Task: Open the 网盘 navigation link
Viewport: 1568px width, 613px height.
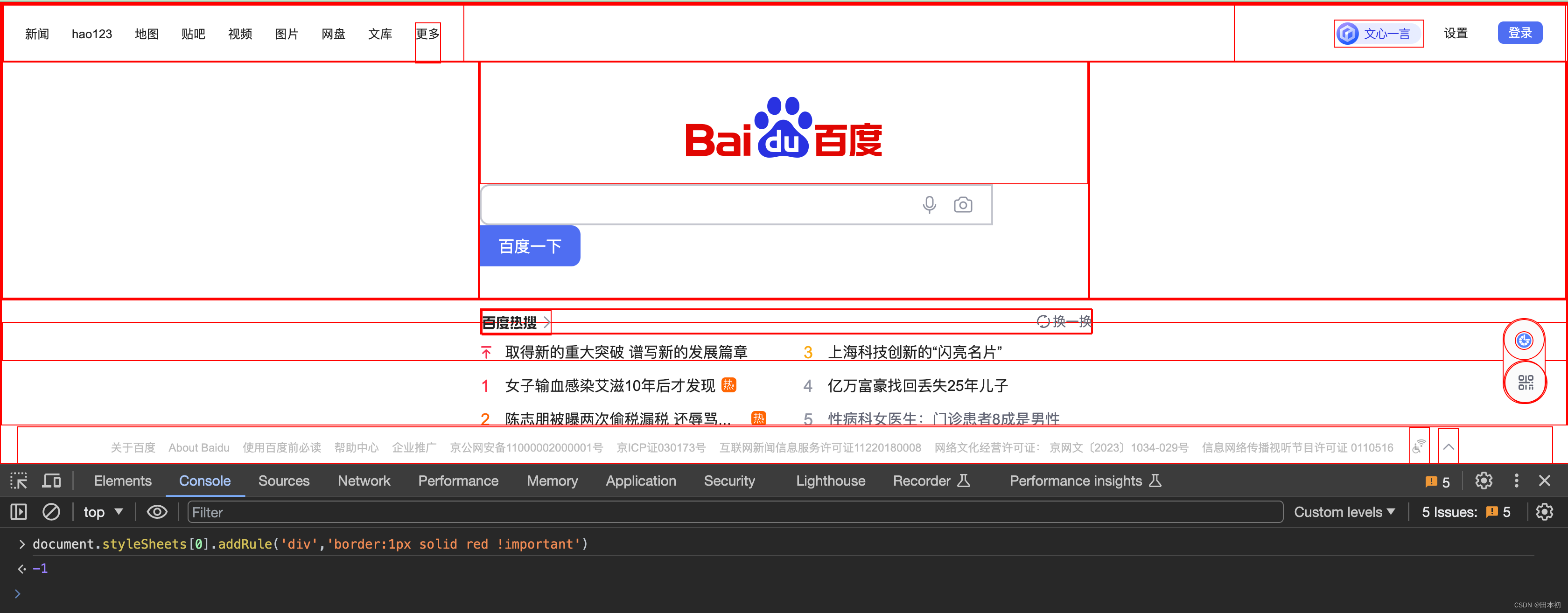Action: pos(334,34)
